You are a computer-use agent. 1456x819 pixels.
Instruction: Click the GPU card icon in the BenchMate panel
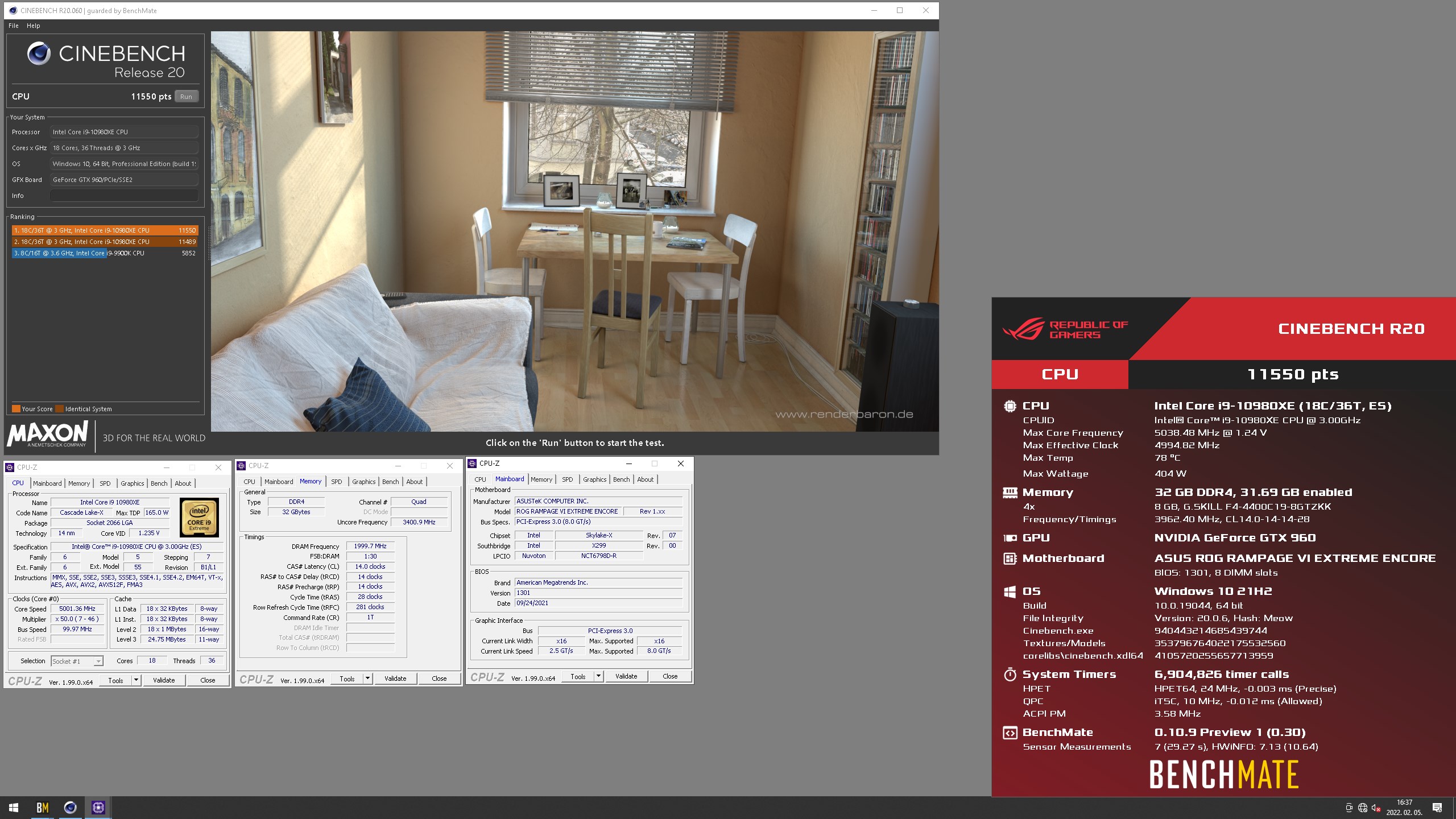(x=1010, y=538)
